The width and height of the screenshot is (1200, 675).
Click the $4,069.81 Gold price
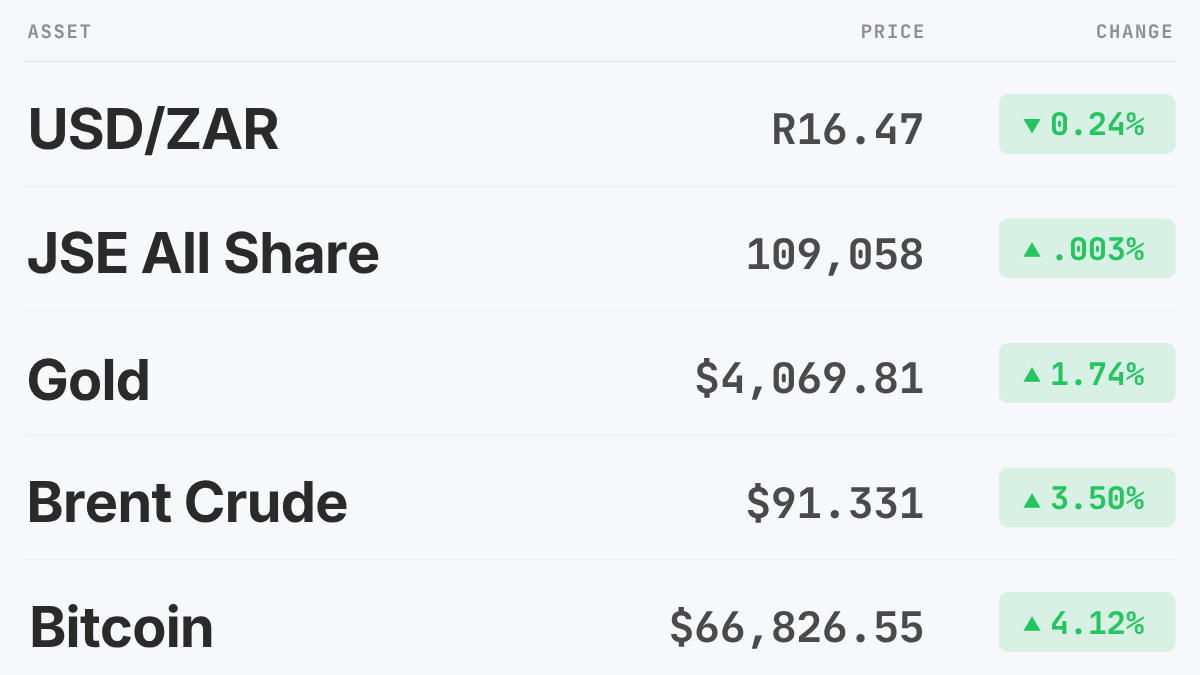(810, 378)
